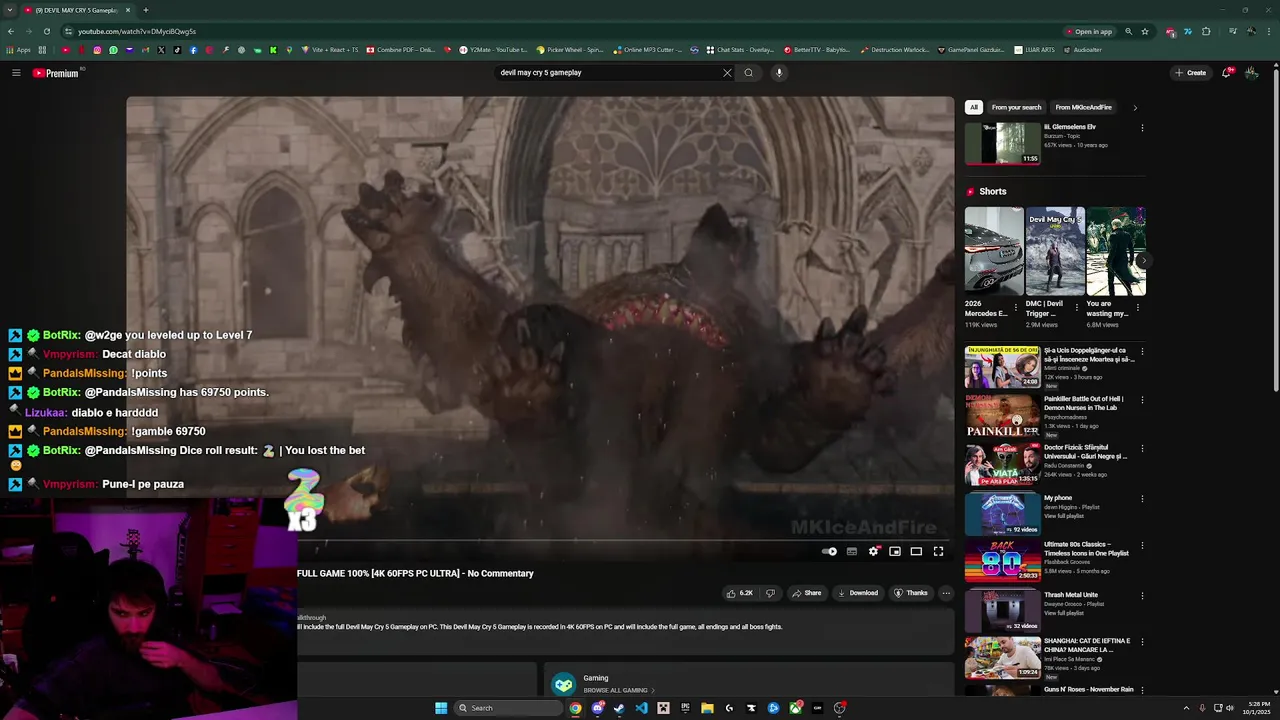This screenshot has width=1280, height=720.
Task: Open options for the Glemselens Elv video
Action: coord(1142,128)
